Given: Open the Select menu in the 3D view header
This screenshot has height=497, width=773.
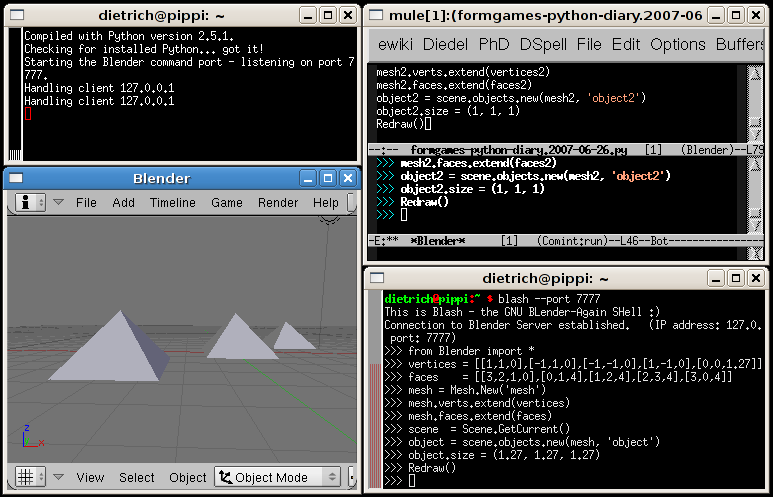Looking at the screenshot, I should point(137,477).
